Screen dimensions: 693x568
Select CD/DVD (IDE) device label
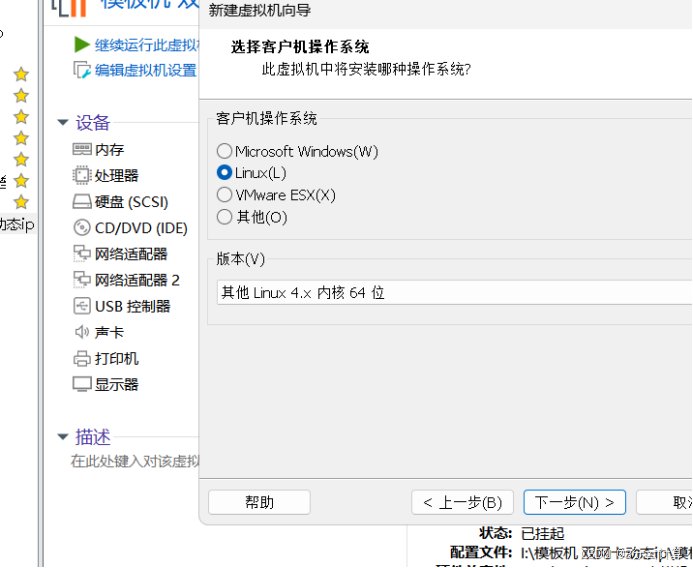(x=141, y=228)
